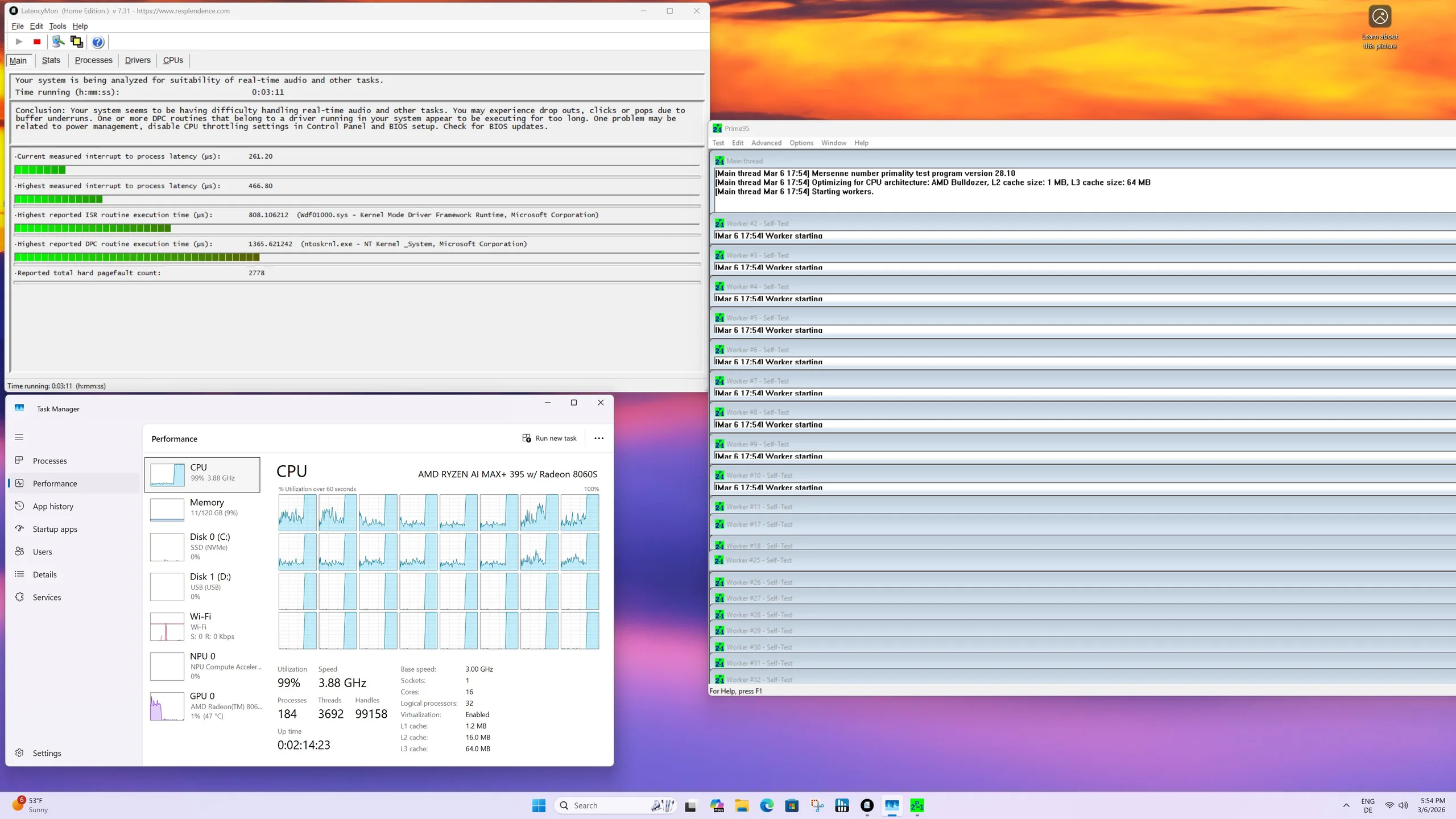
Task: Switch to the Drivers tab in LatencyMon
Action: (138, 60)
